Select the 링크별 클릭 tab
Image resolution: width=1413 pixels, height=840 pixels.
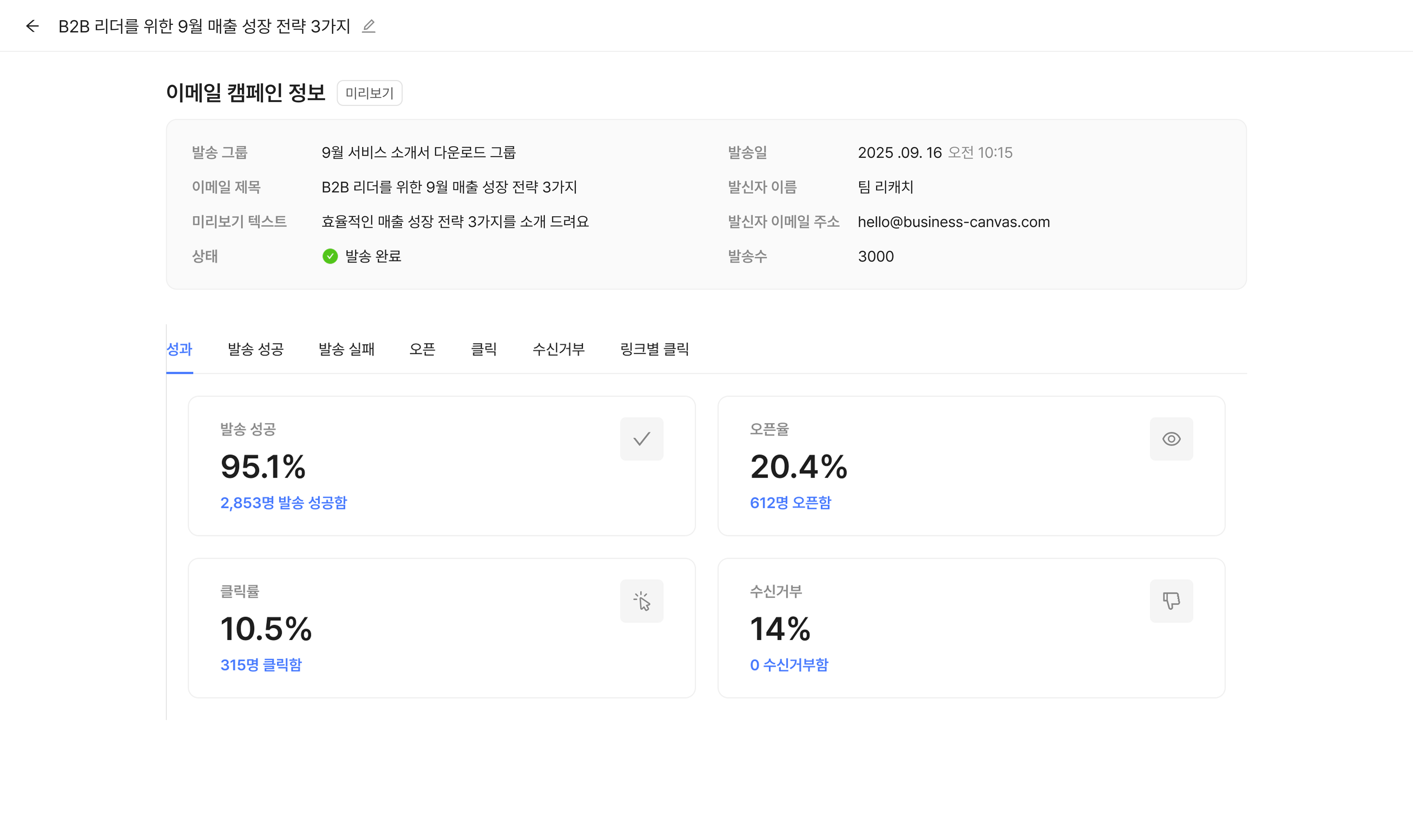coord(654,349)
